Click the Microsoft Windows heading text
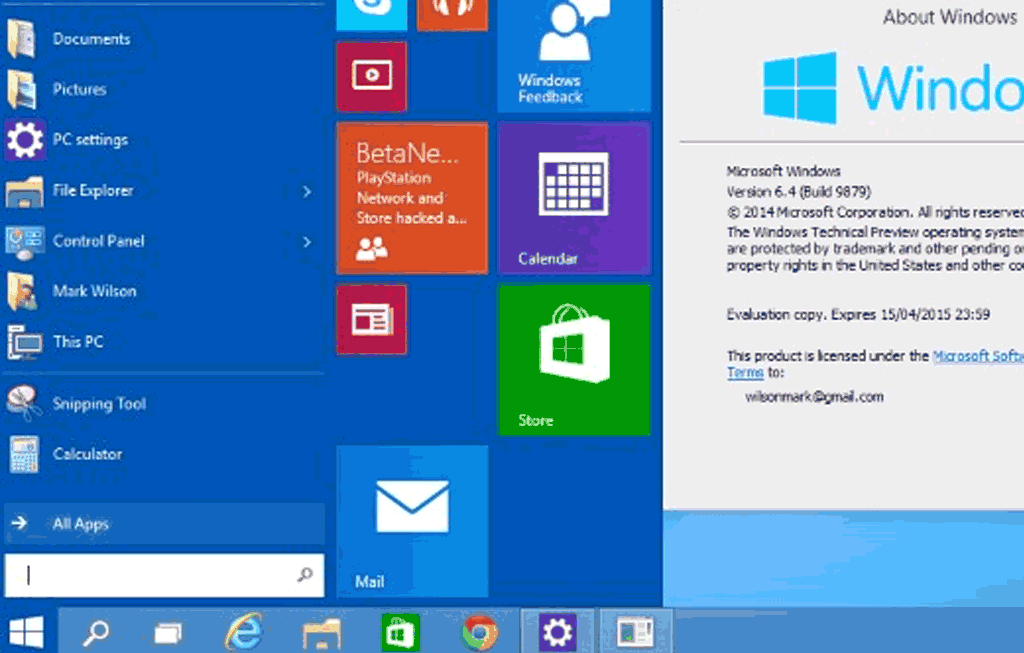Image resolution: width=1024 pixels, height=653 pixels. (784, 172)
